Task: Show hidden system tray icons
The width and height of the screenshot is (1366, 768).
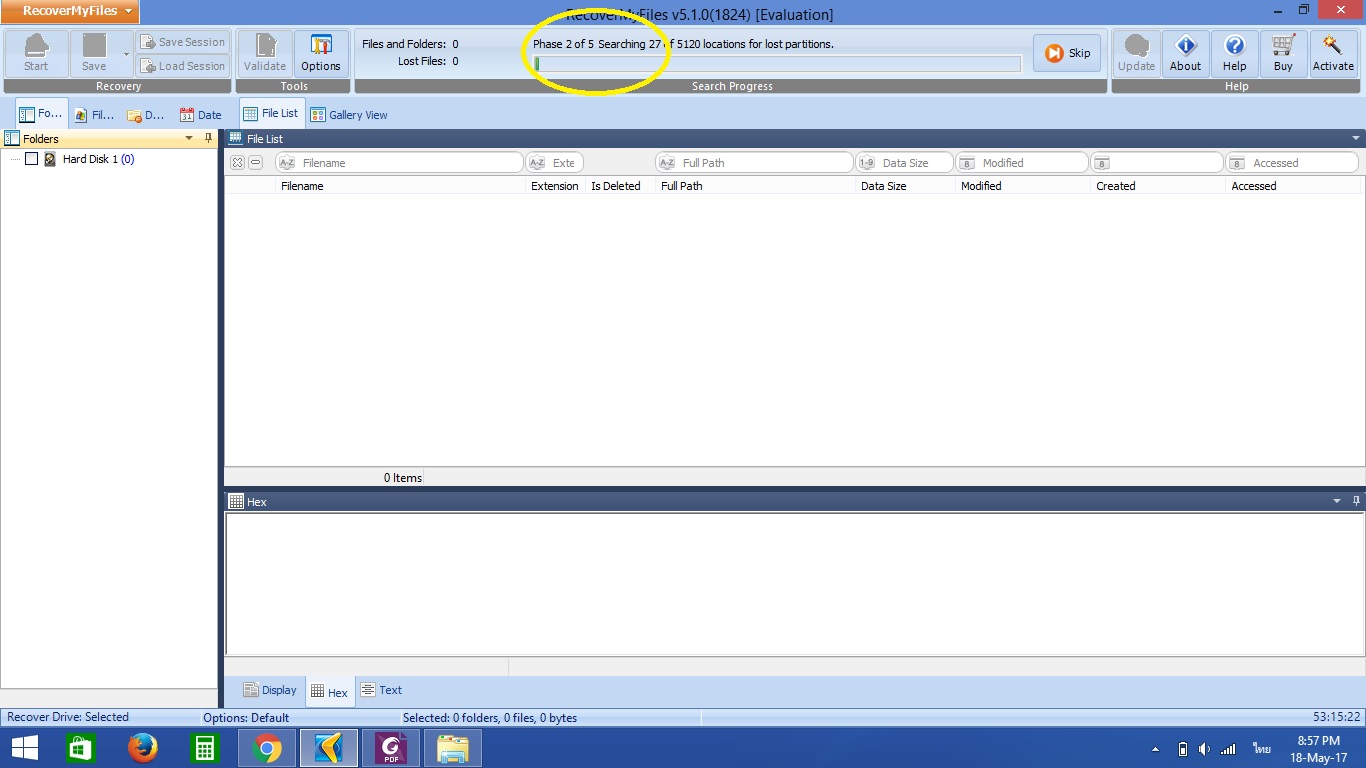Action: (1156, 749)
